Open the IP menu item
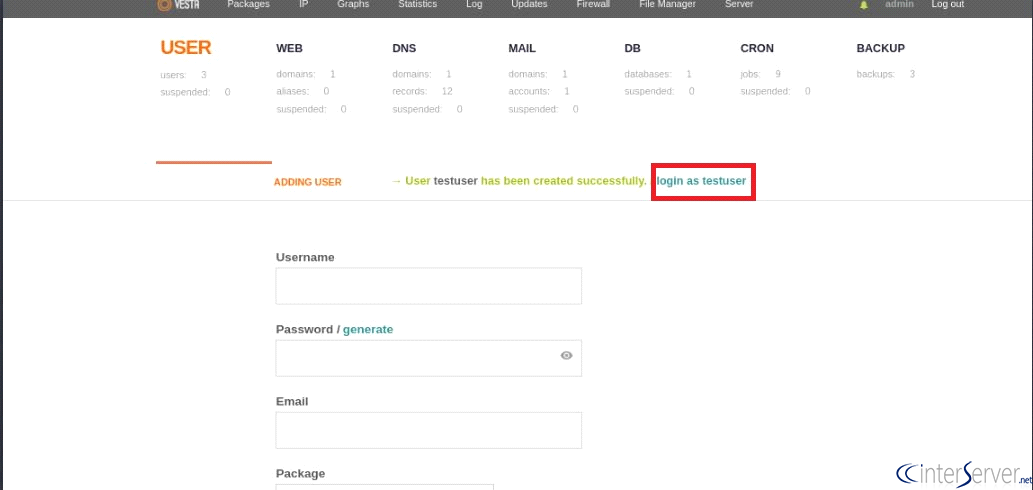 coord(304,4)
